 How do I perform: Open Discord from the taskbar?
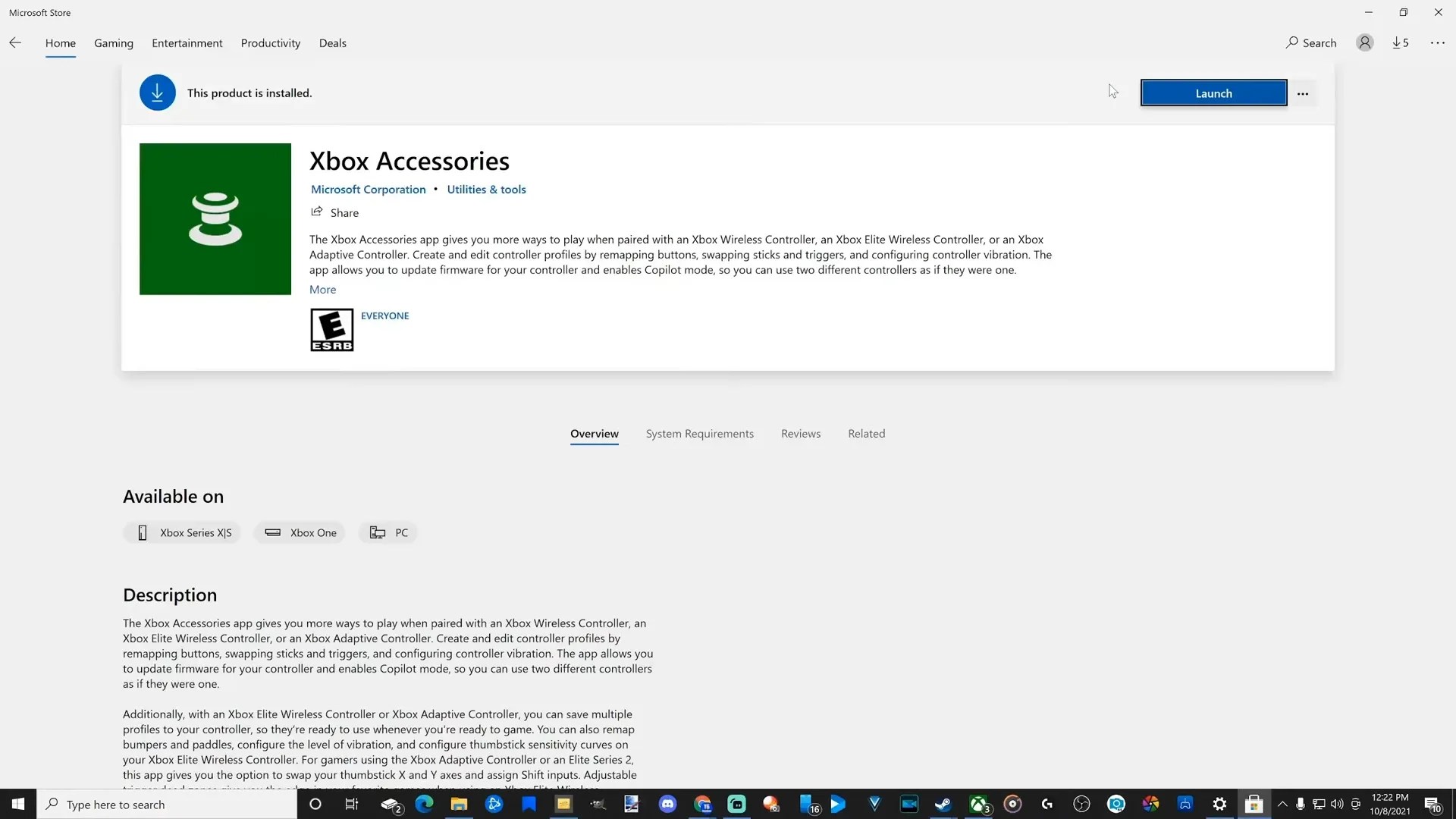[x=667, y=805]
